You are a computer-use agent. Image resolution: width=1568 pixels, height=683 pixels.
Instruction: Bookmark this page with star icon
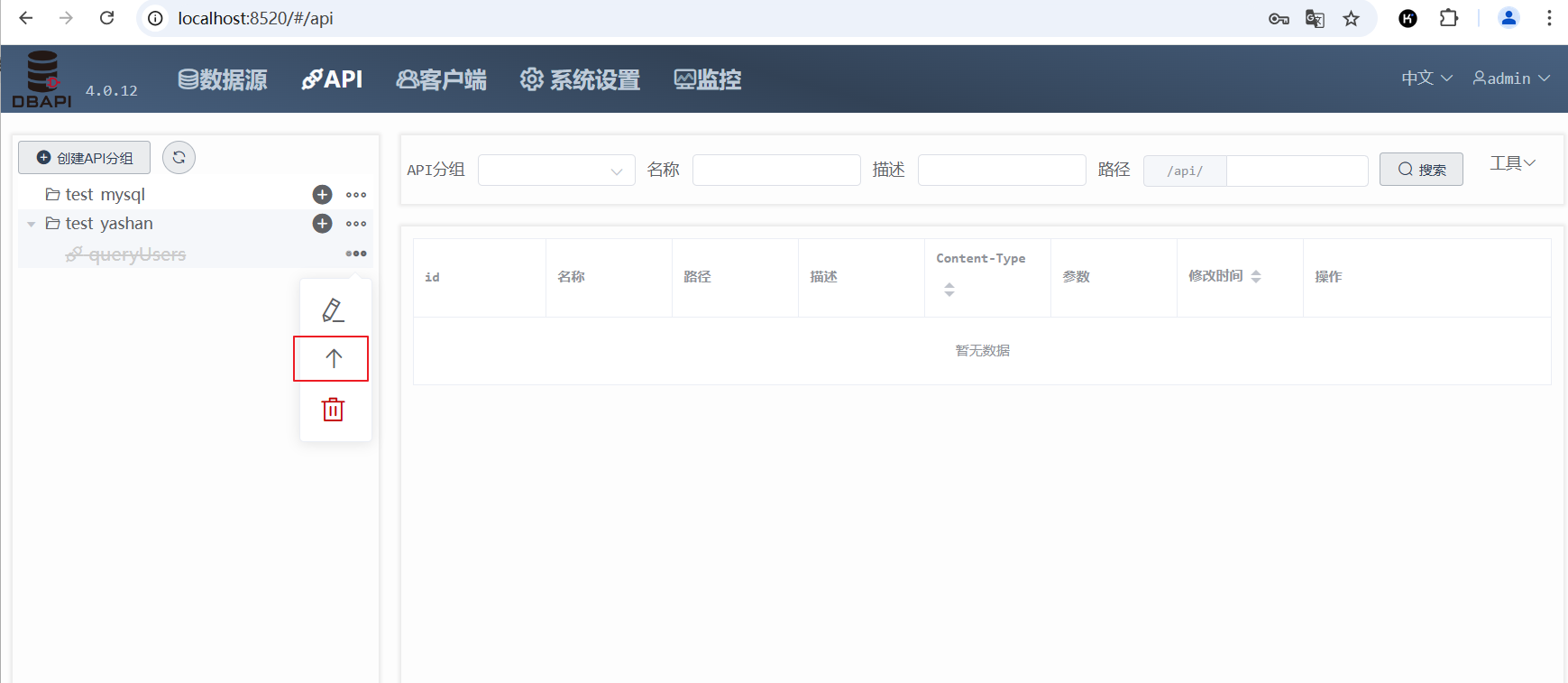click(1351, 18)
